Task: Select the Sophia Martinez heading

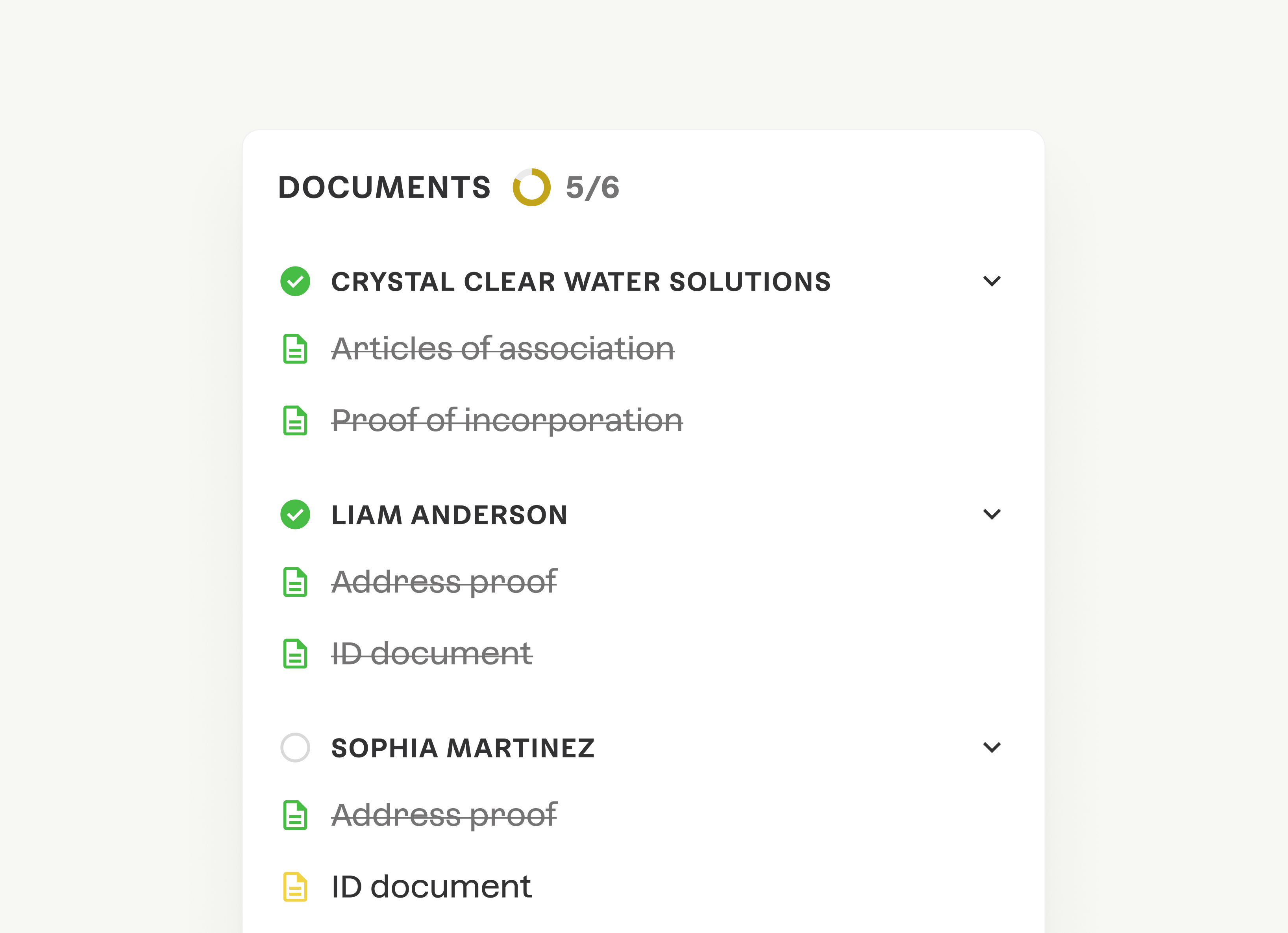Action: (463, 748)
